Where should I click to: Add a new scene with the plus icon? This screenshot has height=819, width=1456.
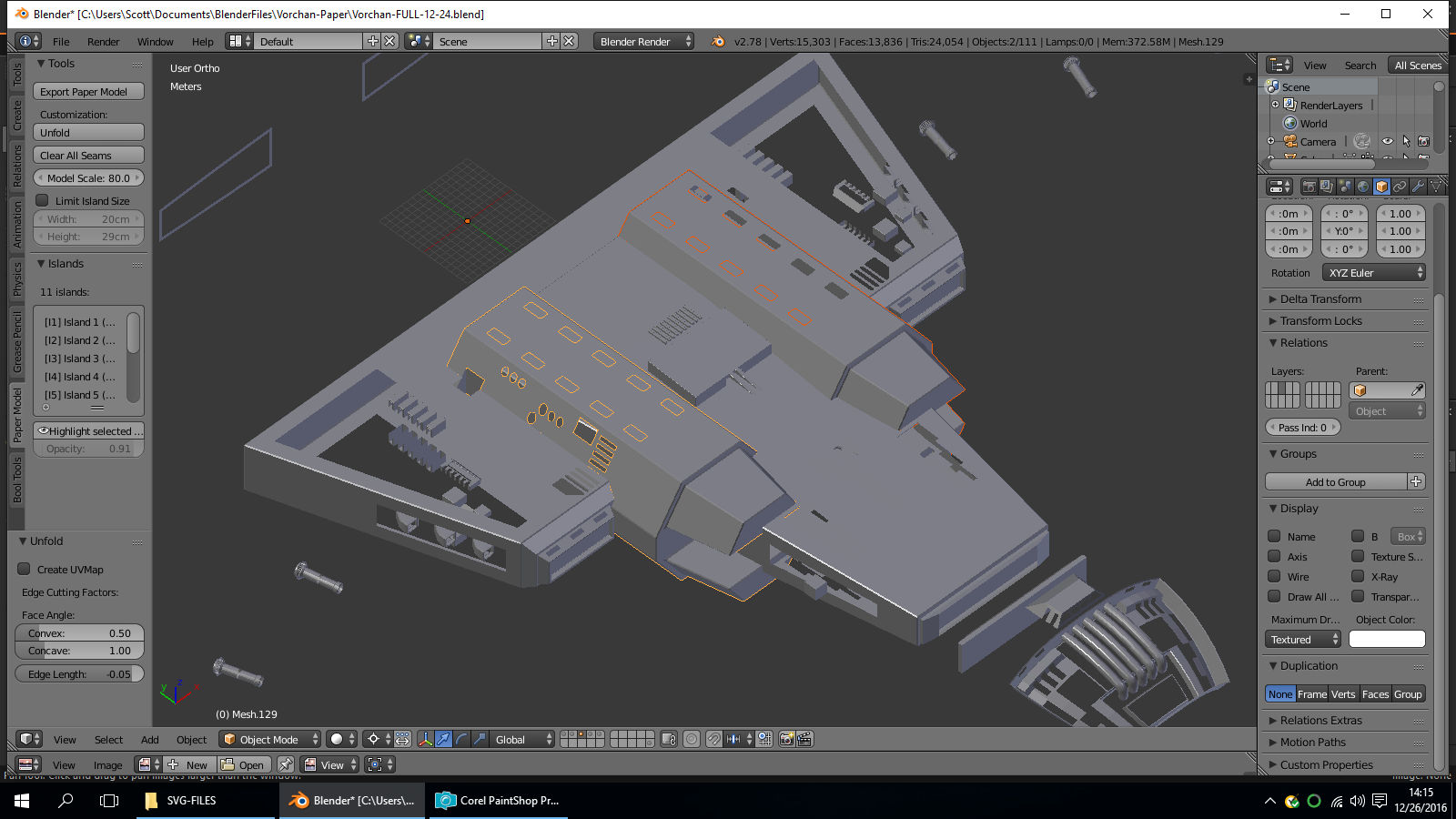(551, 41)
